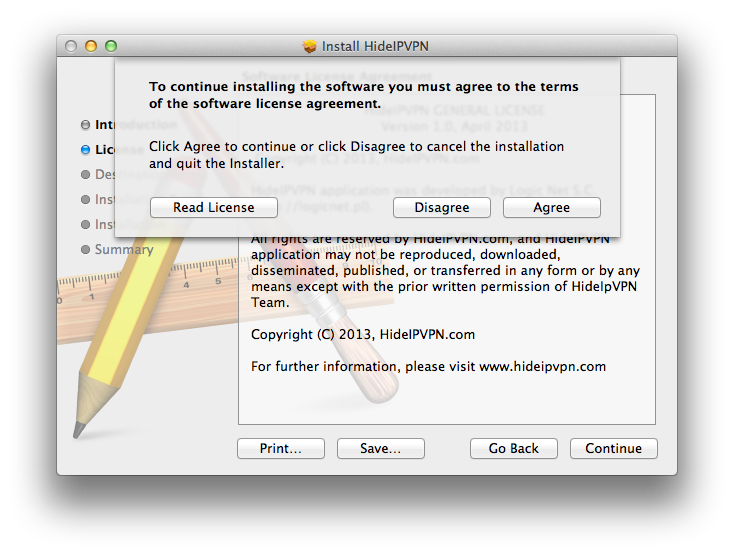Click the 'Team.' line in license
Viewport: 734px width, 554px height.
coord(270,303)
